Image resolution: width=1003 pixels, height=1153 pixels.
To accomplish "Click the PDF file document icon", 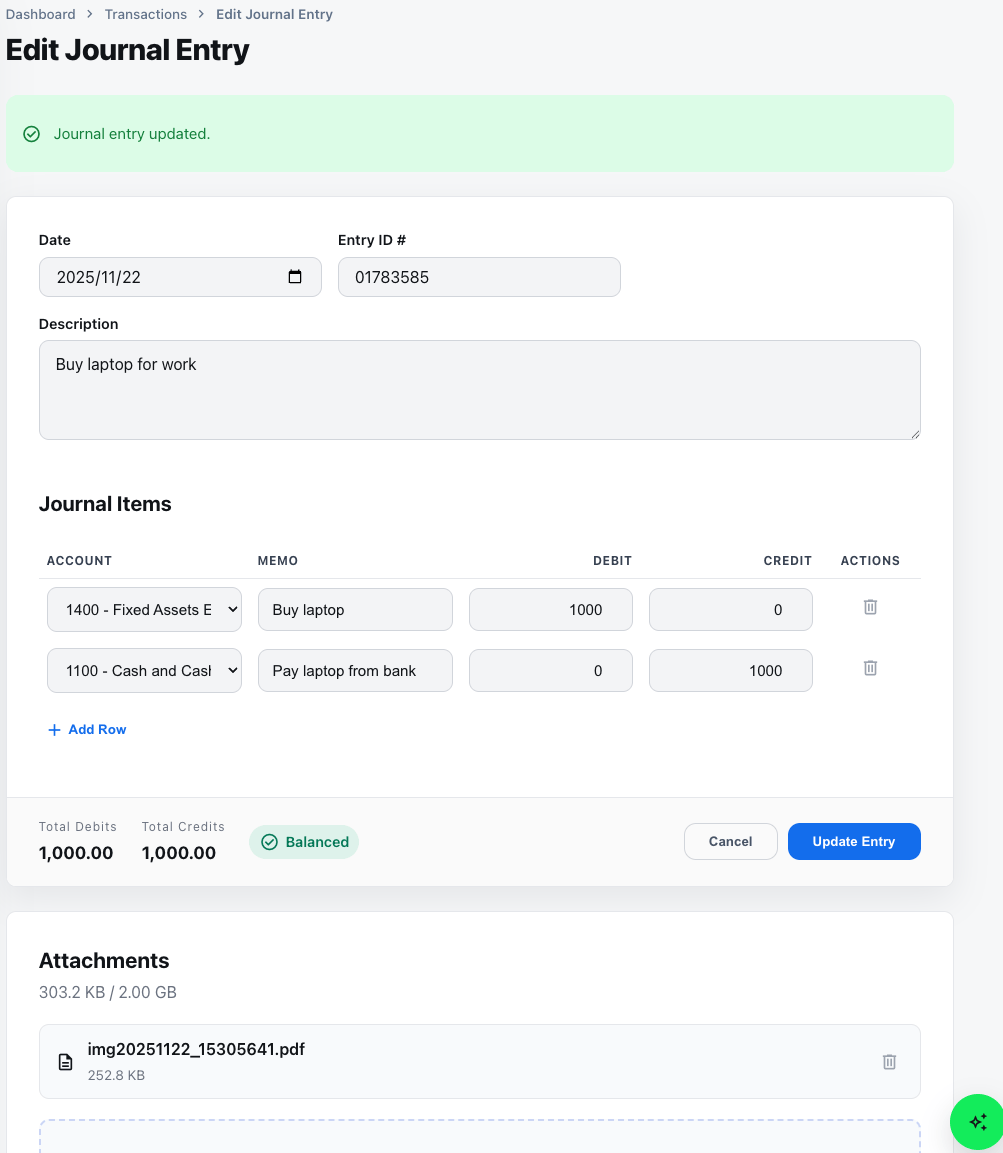I will pos(66,1062).
